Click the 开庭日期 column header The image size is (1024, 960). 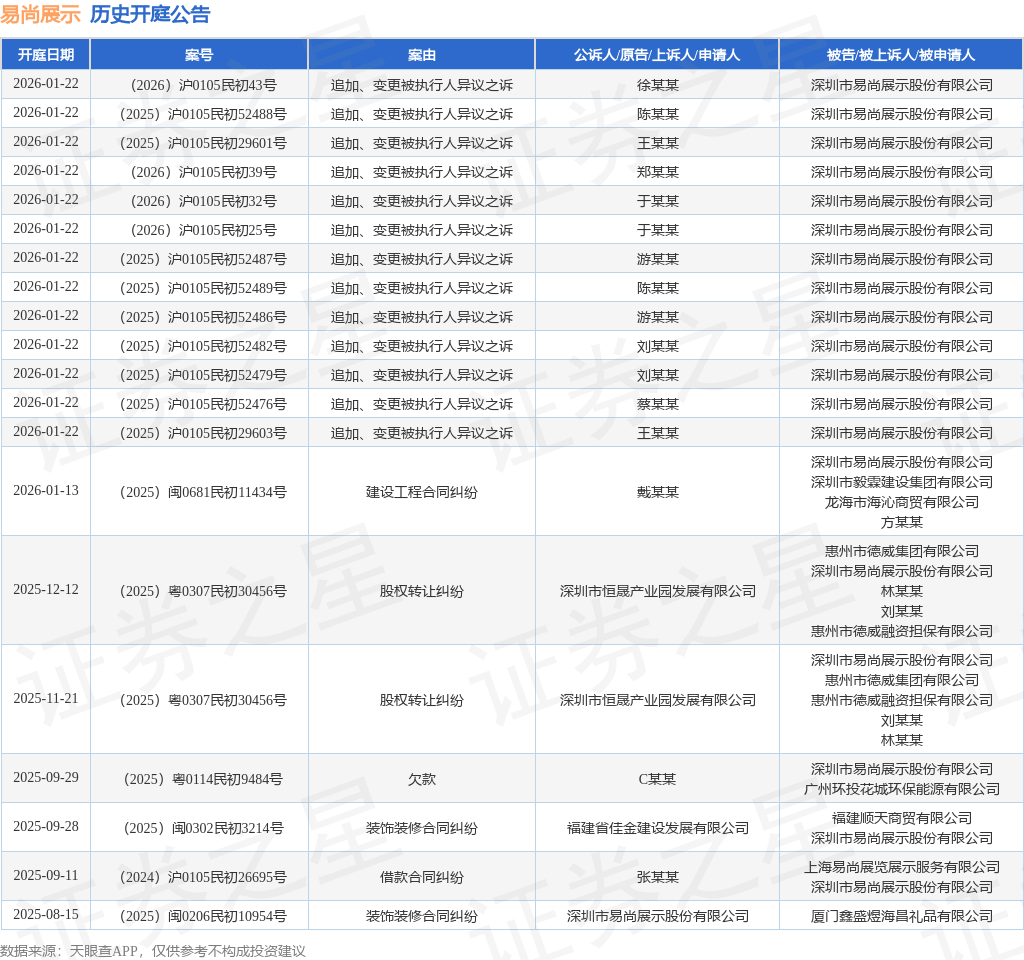45,55
